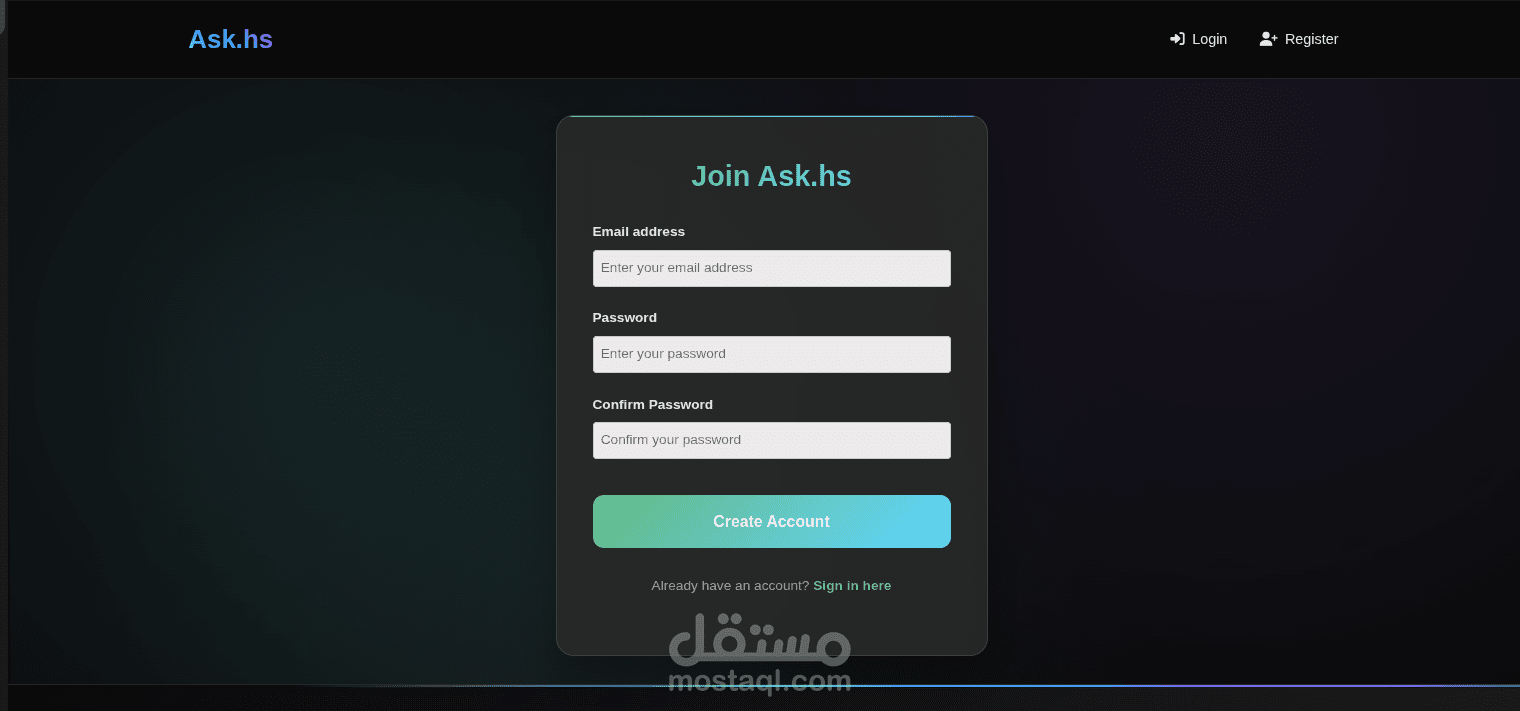
Task: Follow the Sign in here link
Action: 852,586
